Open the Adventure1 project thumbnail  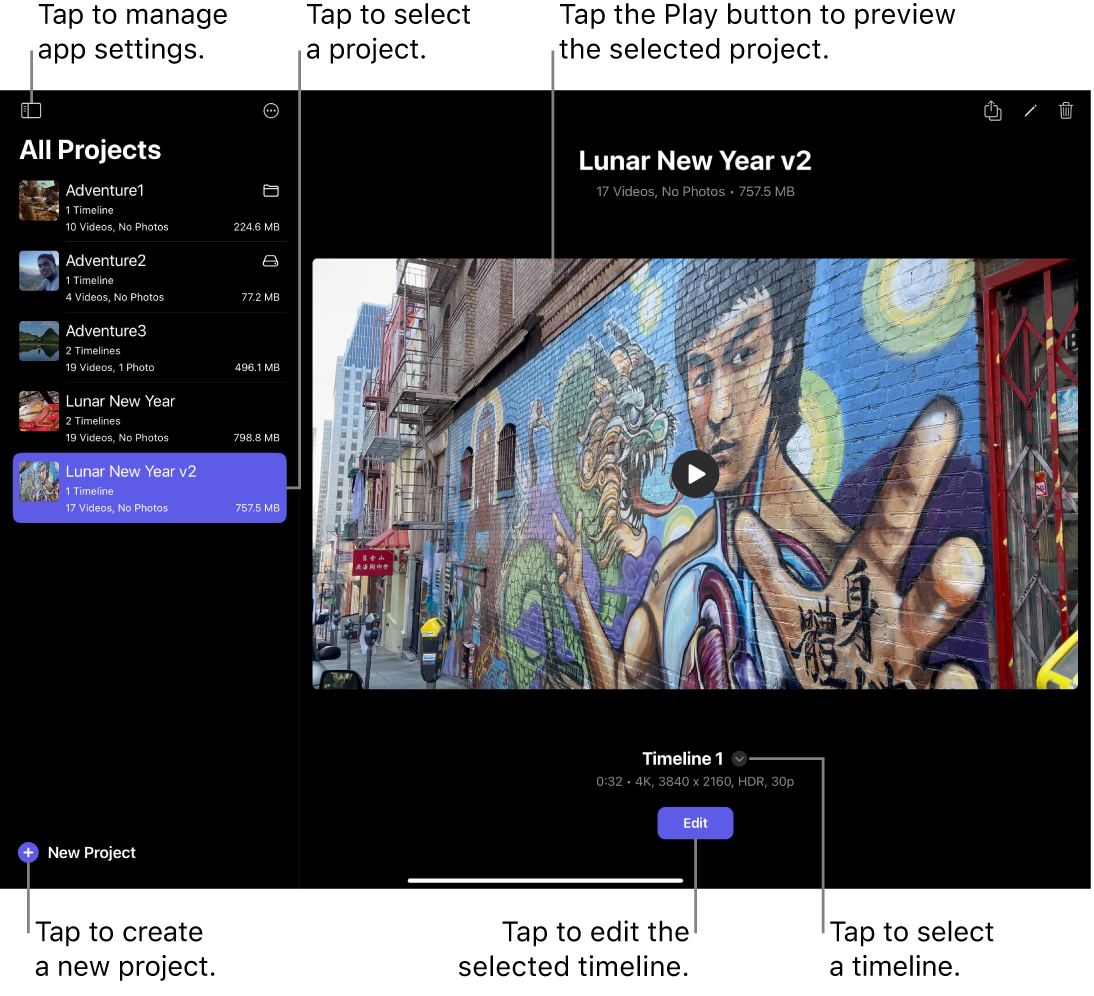[38, 200]
